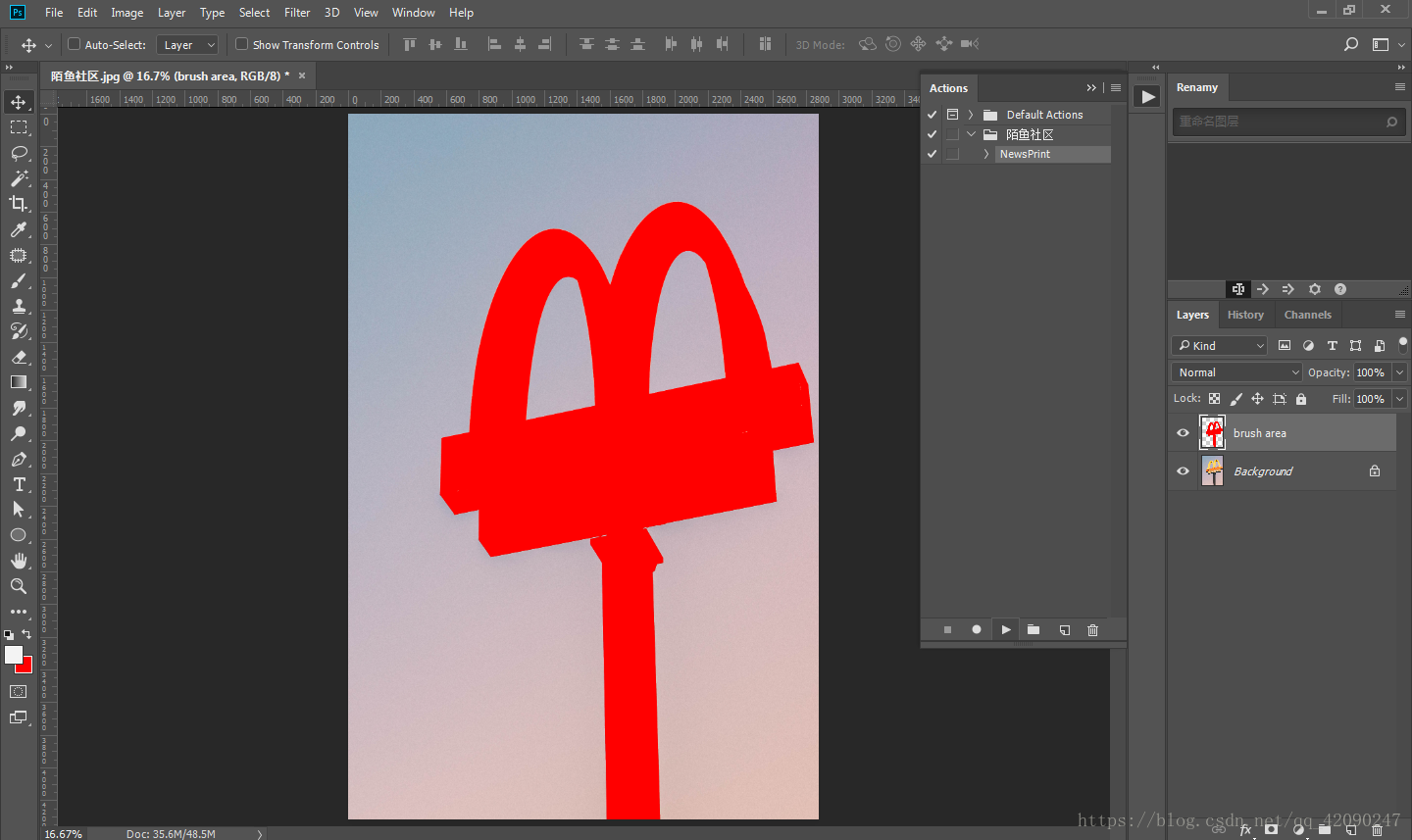Screen dimensions: 1412x840
Task: Open the File menu
Action: (x=54, y=13)
